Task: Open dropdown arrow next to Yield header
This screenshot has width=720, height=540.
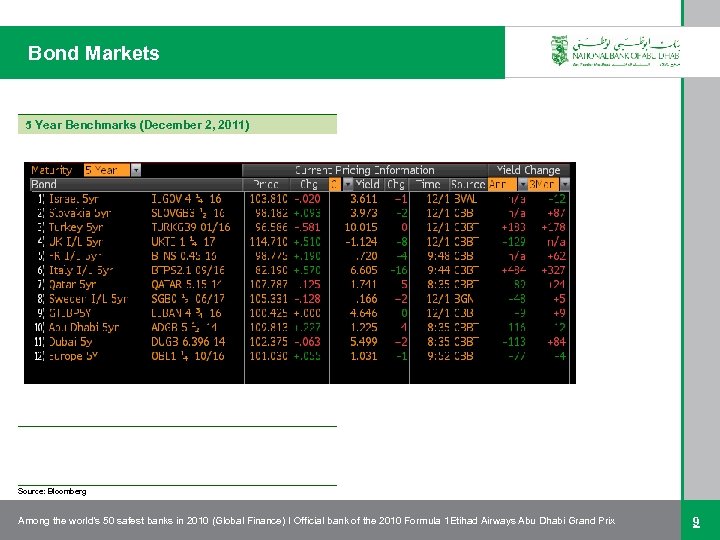Action: [348, 184]
